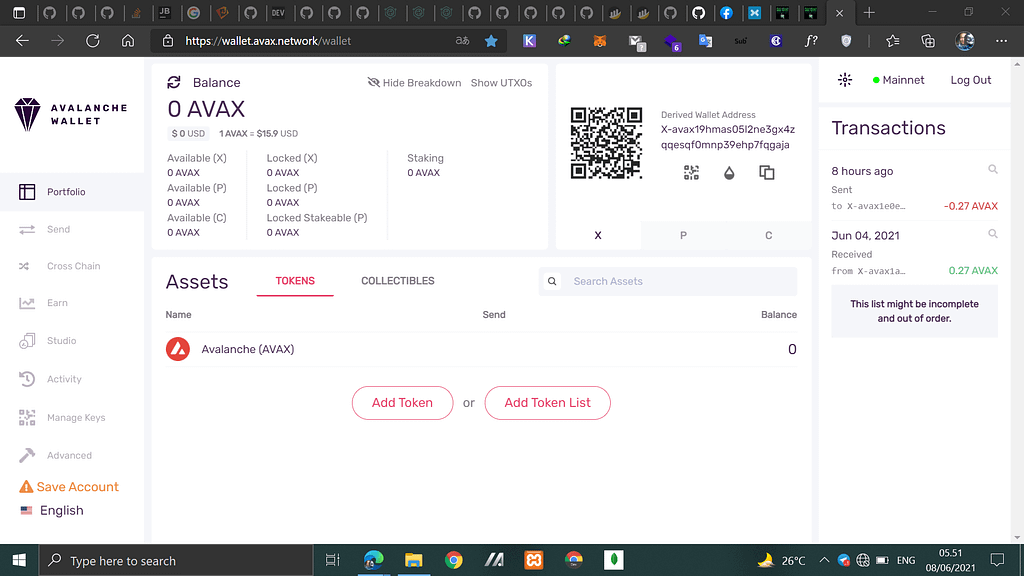The width and height of the screenshot is (1024, 576).
Task: Click Hide Breakdown toggle
Action: tap(414, 83)
